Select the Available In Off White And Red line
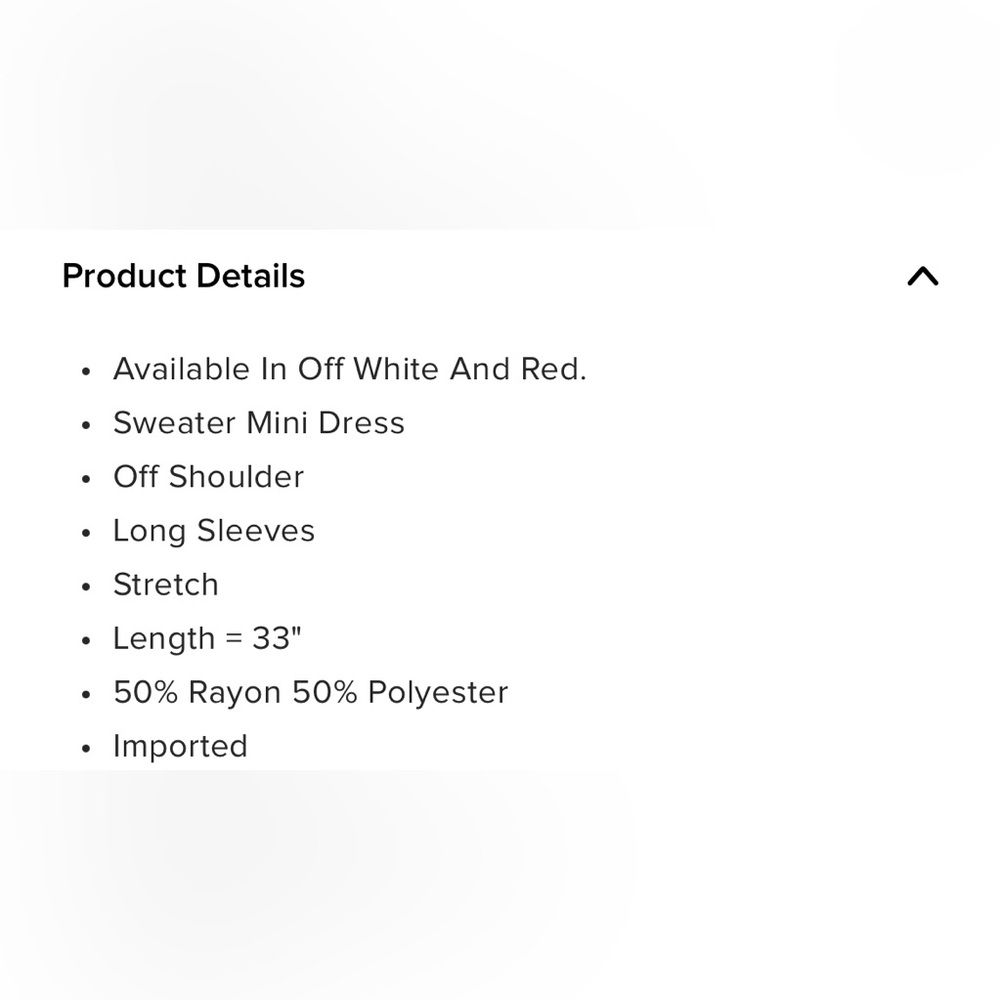 (x=349, y=369)
